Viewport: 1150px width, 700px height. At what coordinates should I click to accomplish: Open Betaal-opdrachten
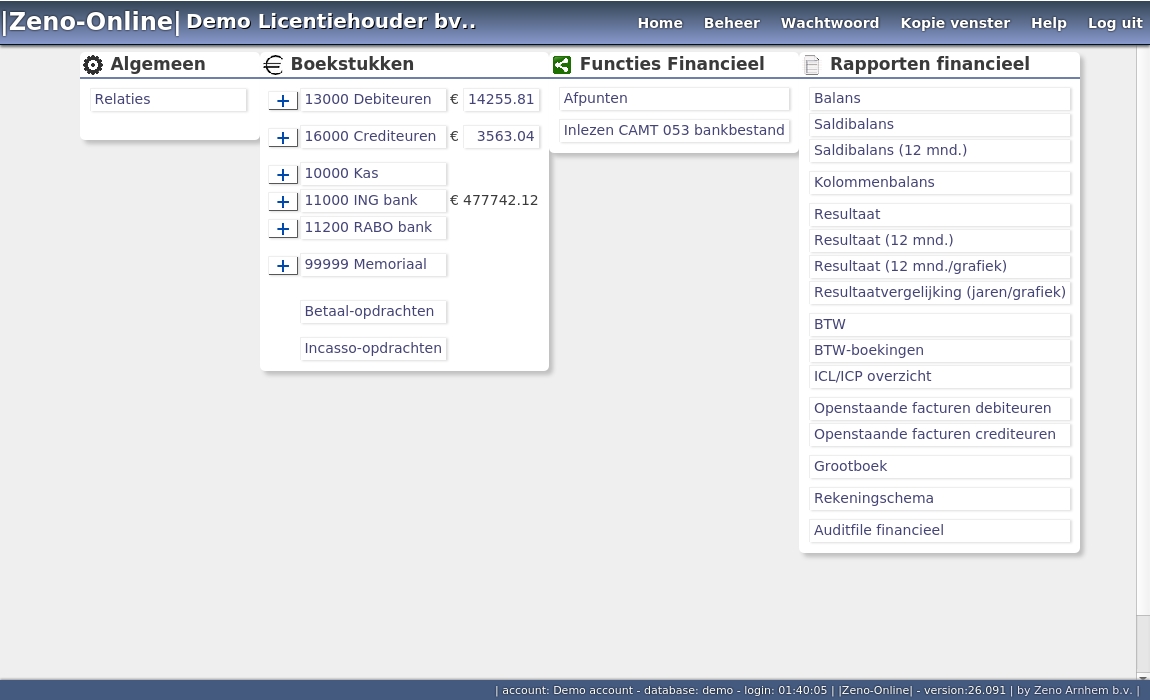[372, 311]
